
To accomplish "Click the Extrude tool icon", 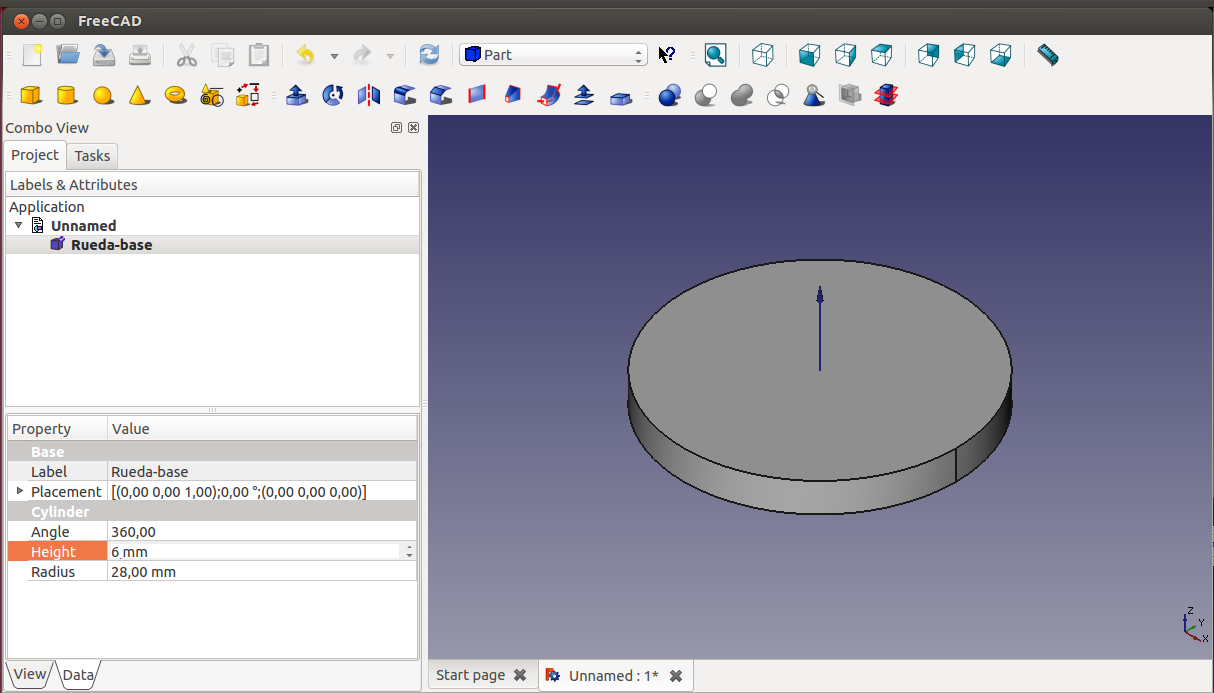I will pos(297,95).
